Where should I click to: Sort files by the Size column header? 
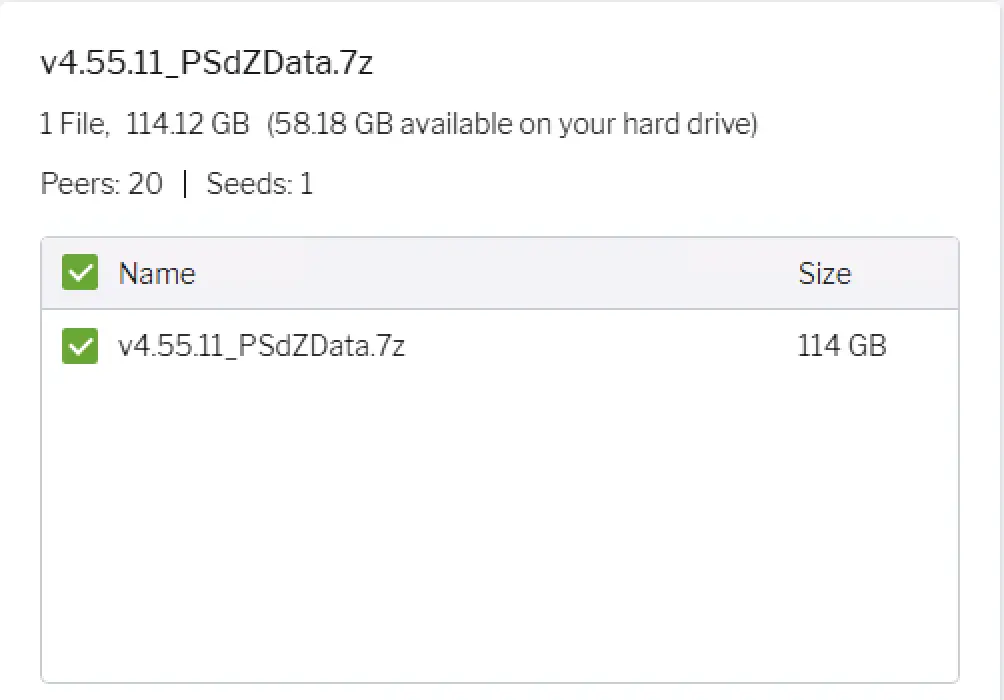point(824,273)
